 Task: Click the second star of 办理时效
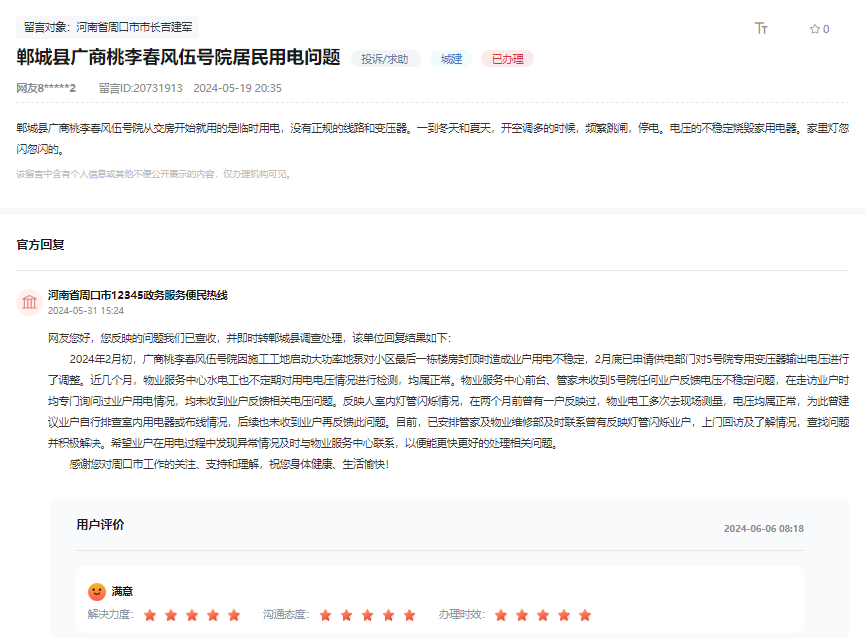pyautogui.click(x=522, y=615)
